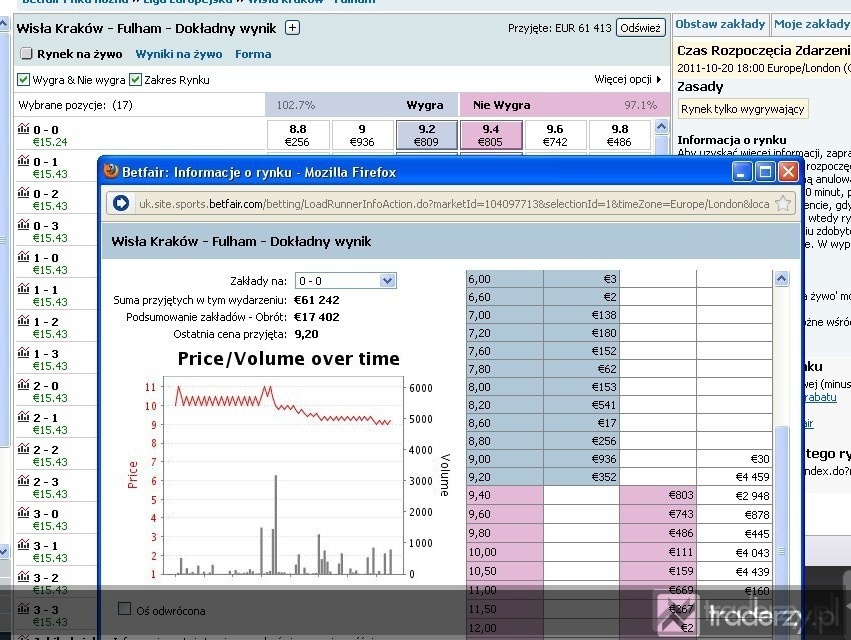Expand the Więcej opcji menu
851x640 pixels.
coord(628,79)
